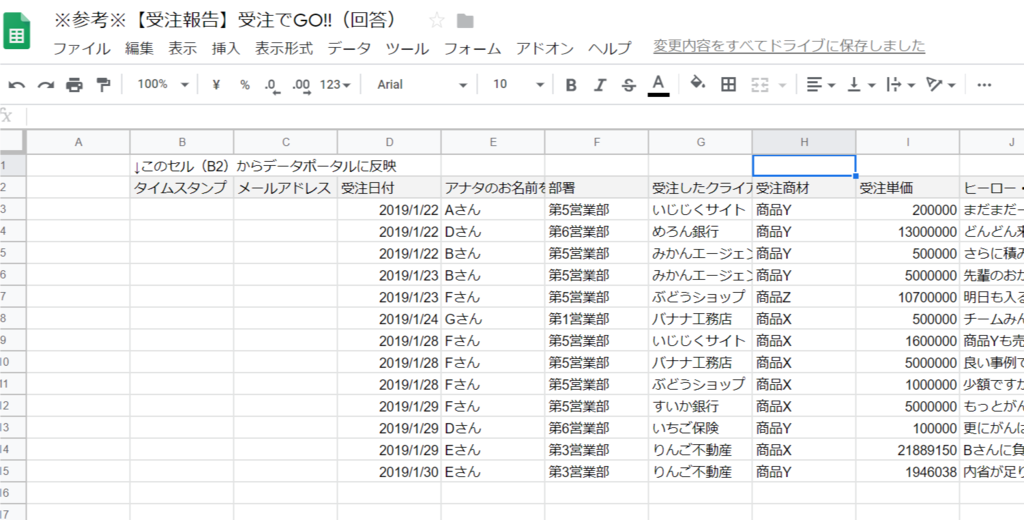The height and width of the screenshot is (520, 1024).
Task: Expand the 100% zoom dropdown
Action: (163, 84)
